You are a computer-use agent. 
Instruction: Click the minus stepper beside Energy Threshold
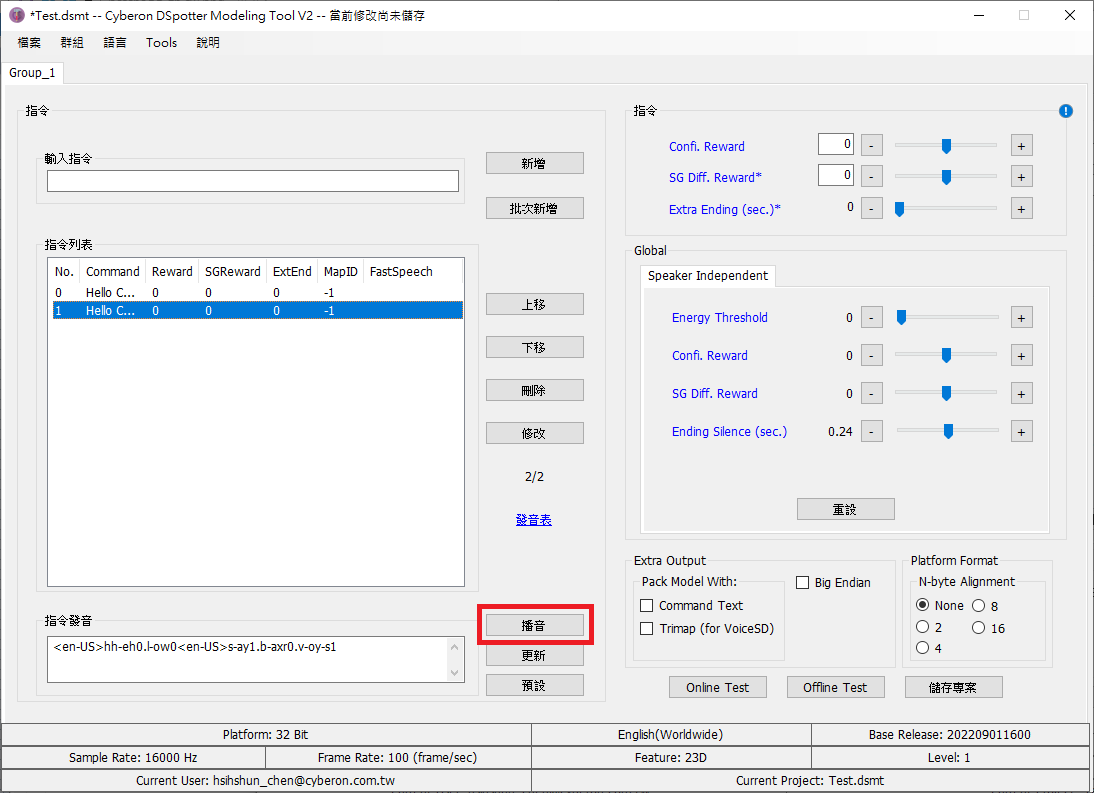[871, 317]
